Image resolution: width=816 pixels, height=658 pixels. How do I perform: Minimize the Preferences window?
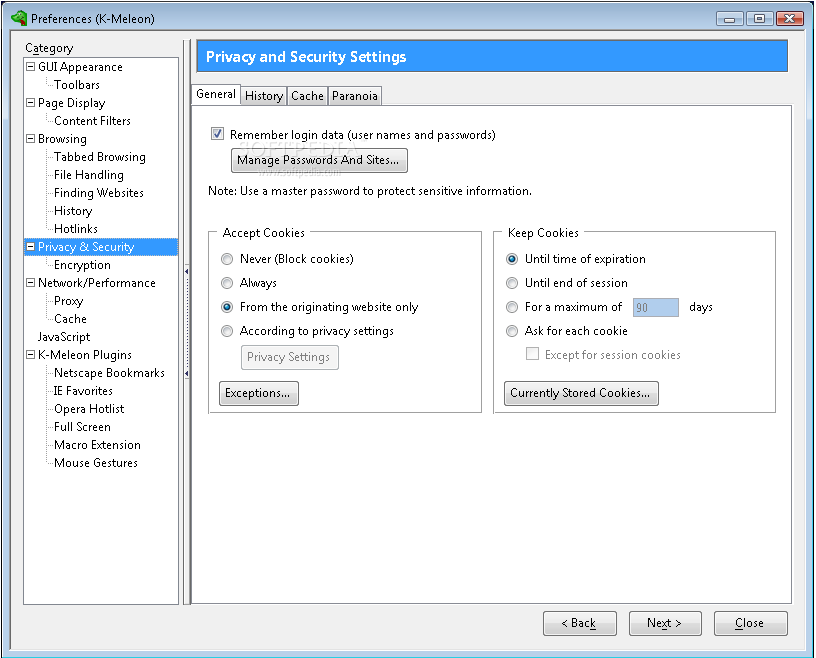click(730, 19)
